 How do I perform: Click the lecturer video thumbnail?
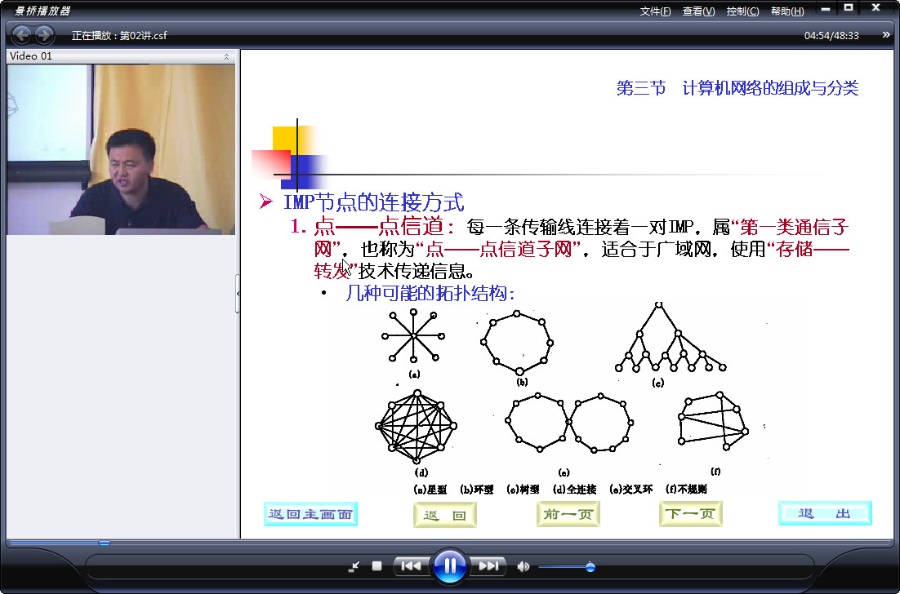(x=121, y=149)
